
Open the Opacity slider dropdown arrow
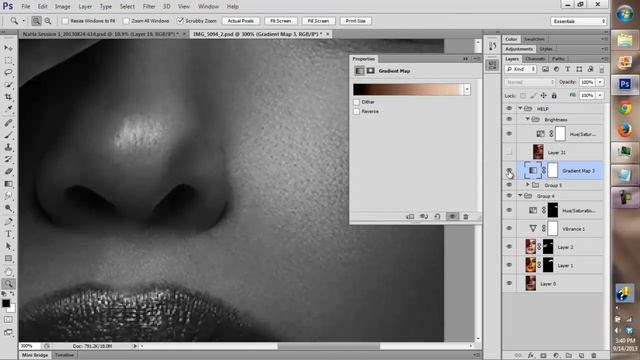click(x=600, y=82)
